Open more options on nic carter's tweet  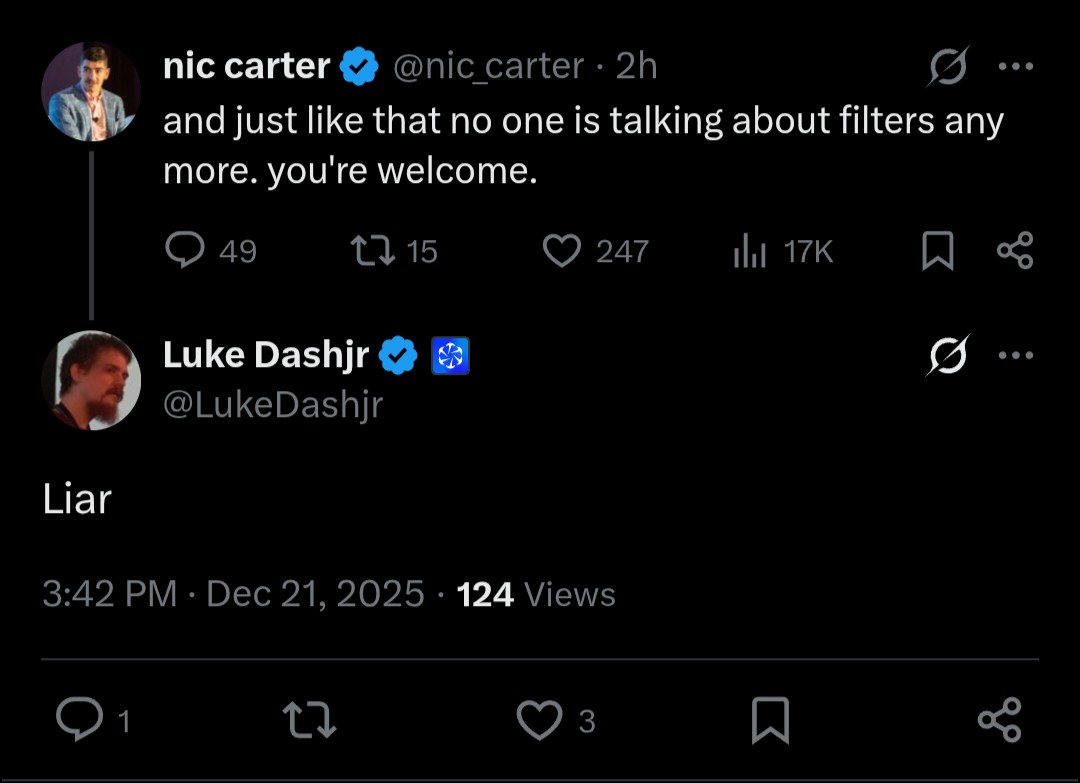pyautogui.click(x=1015, y=68)
